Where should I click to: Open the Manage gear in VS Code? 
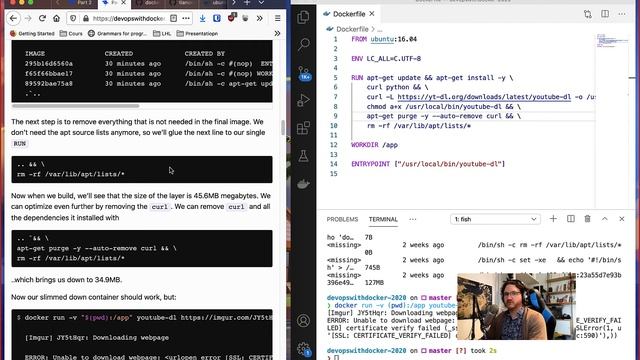304,349
